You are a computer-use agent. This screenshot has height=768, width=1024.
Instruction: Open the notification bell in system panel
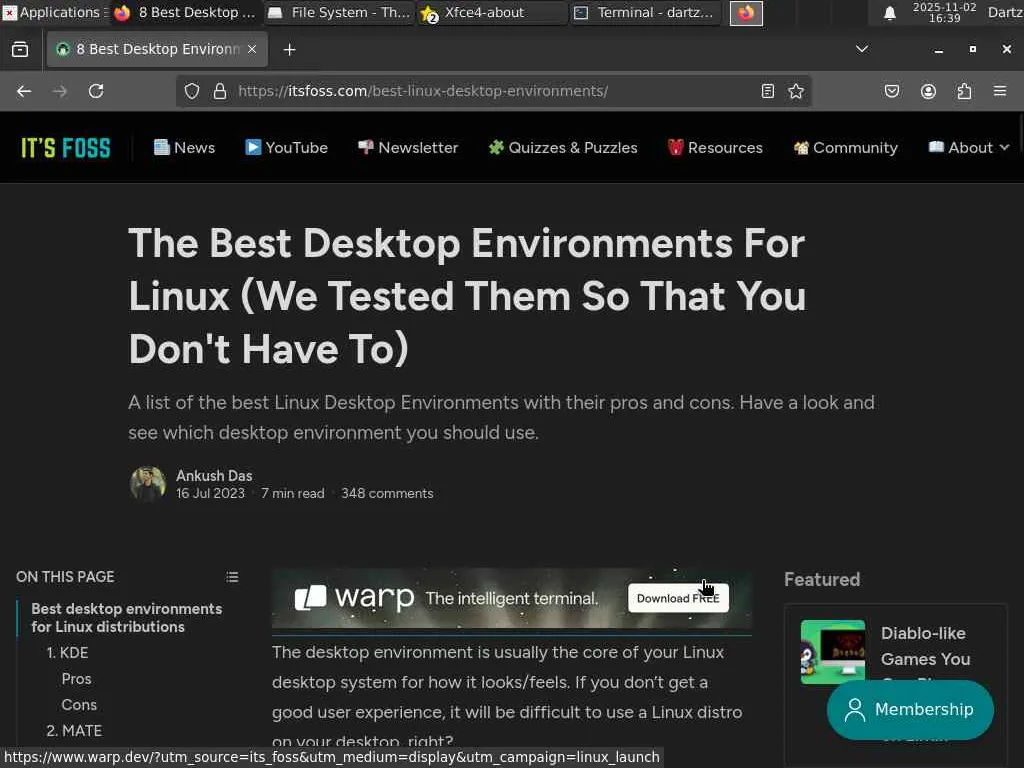889,13
